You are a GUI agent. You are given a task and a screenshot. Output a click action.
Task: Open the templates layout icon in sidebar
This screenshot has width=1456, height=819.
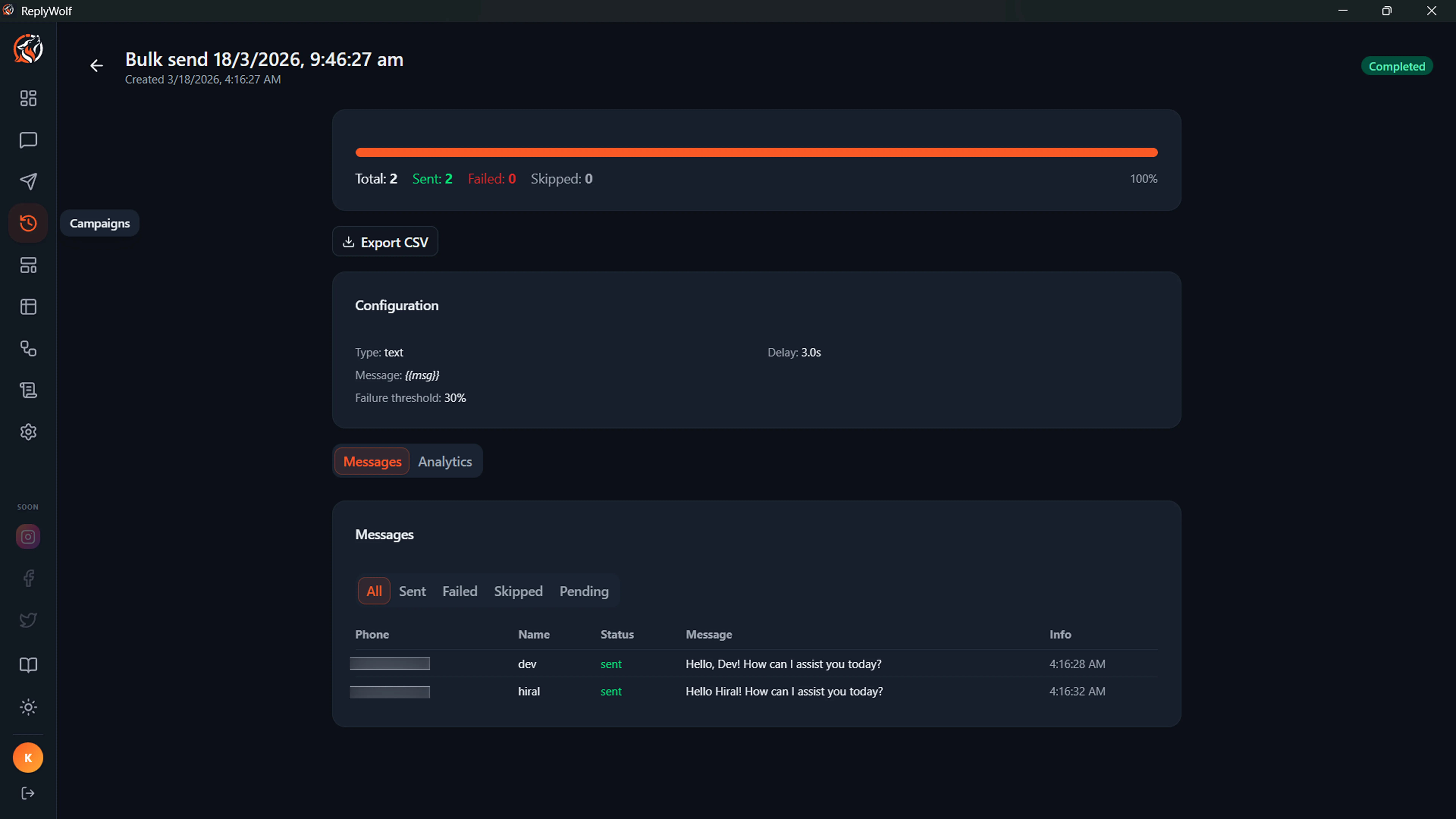pos(28,265)
